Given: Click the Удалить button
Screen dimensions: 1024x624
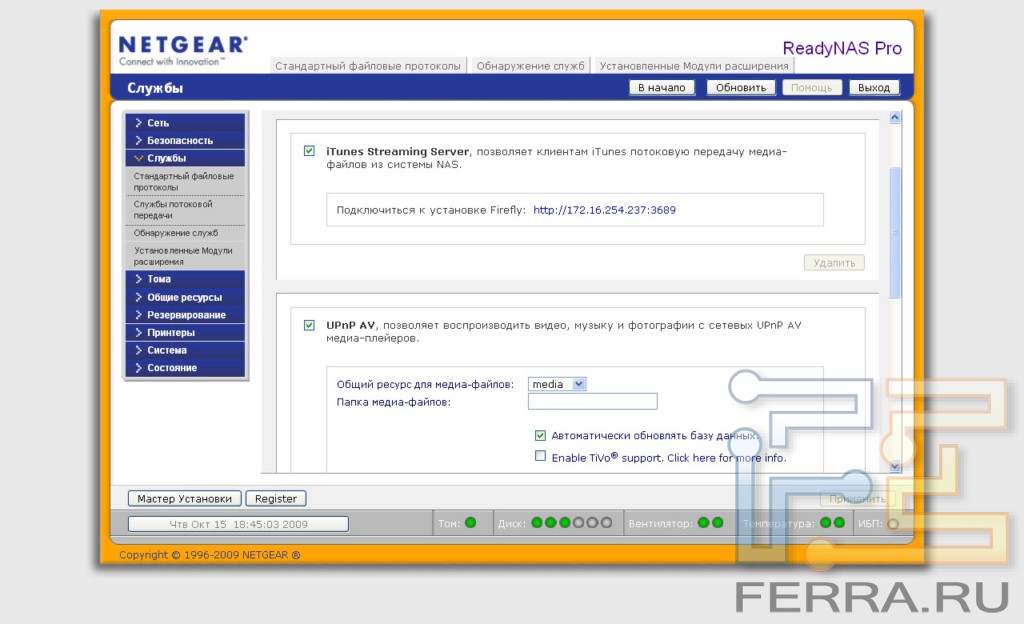Looking at the screenshot, I should pos(834,262).
